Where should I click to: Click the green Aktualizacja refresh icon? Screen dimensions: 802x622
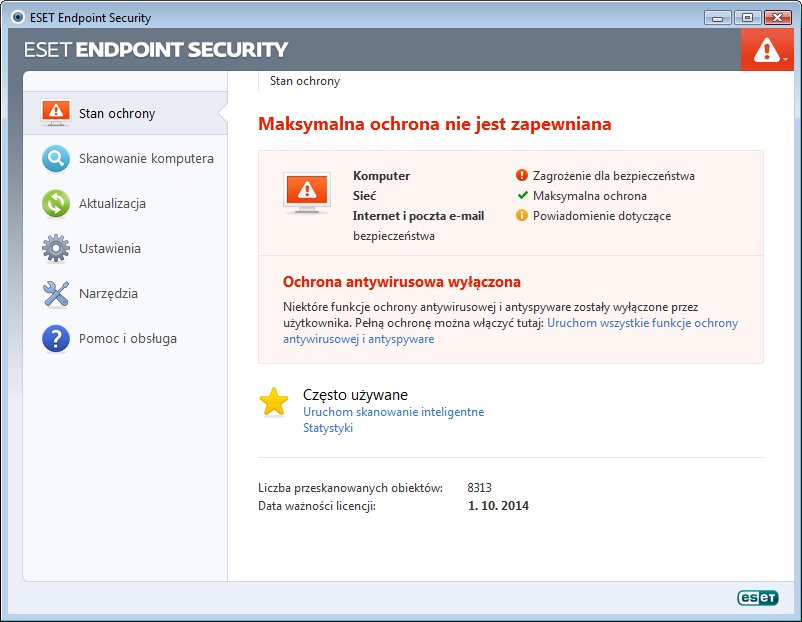tap(56, 204)
